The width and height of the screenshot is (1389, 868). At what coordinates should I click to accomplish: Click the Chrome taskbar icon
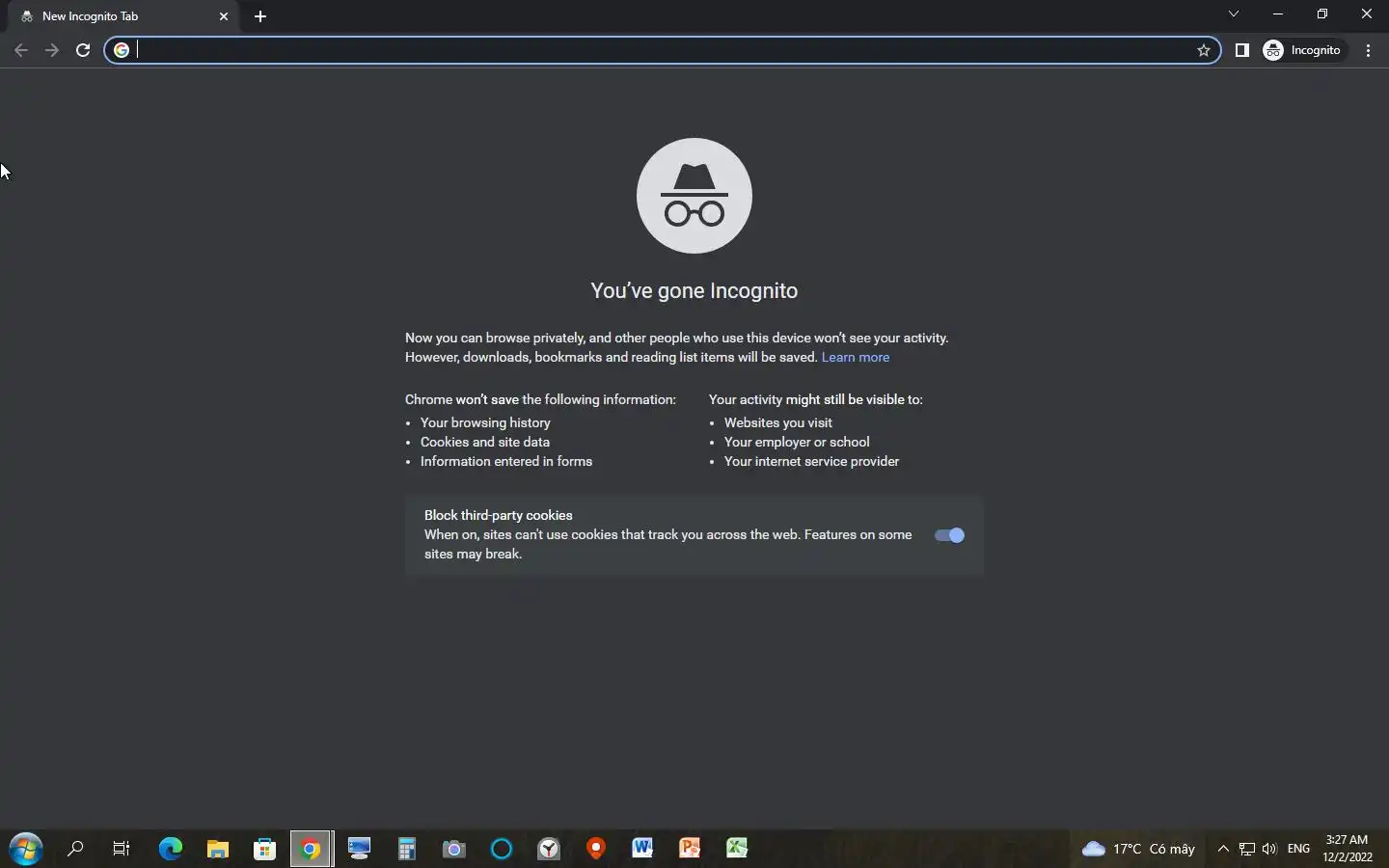pos(312,849)
